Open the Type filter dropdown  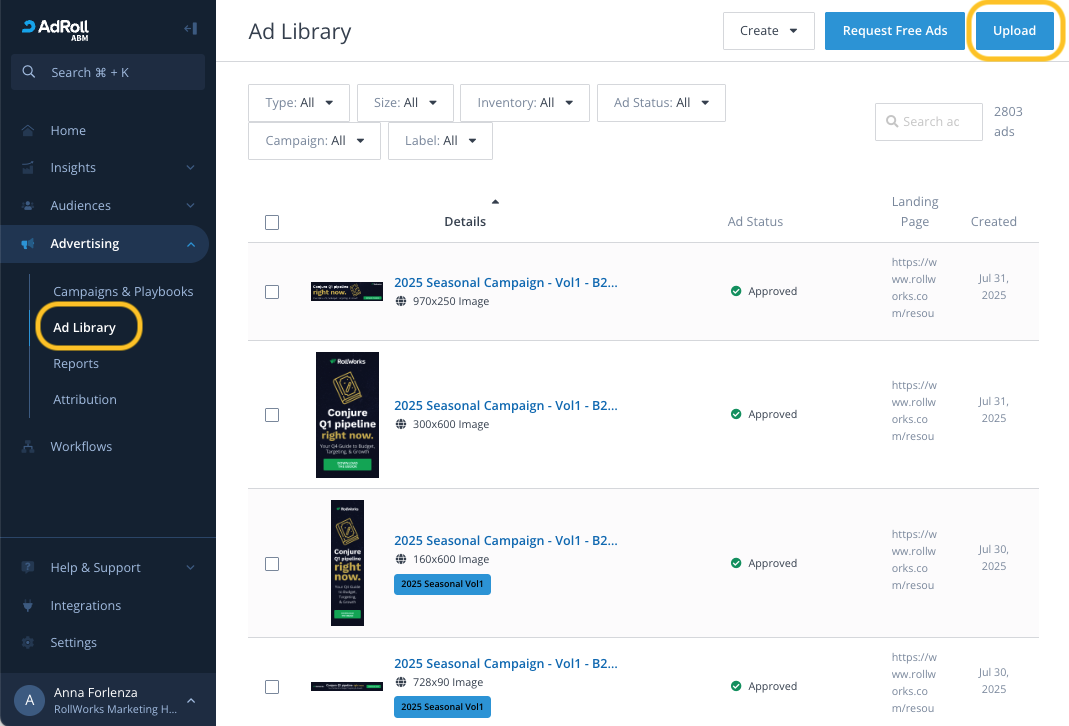tap(298, 103)
